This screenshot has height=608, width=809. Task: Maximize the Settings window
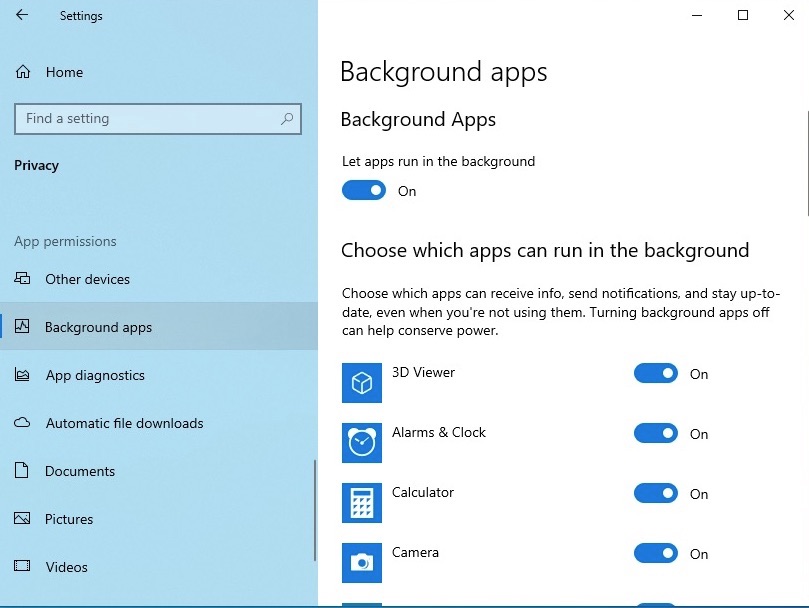pyautogui.click(x=742, y=15)
